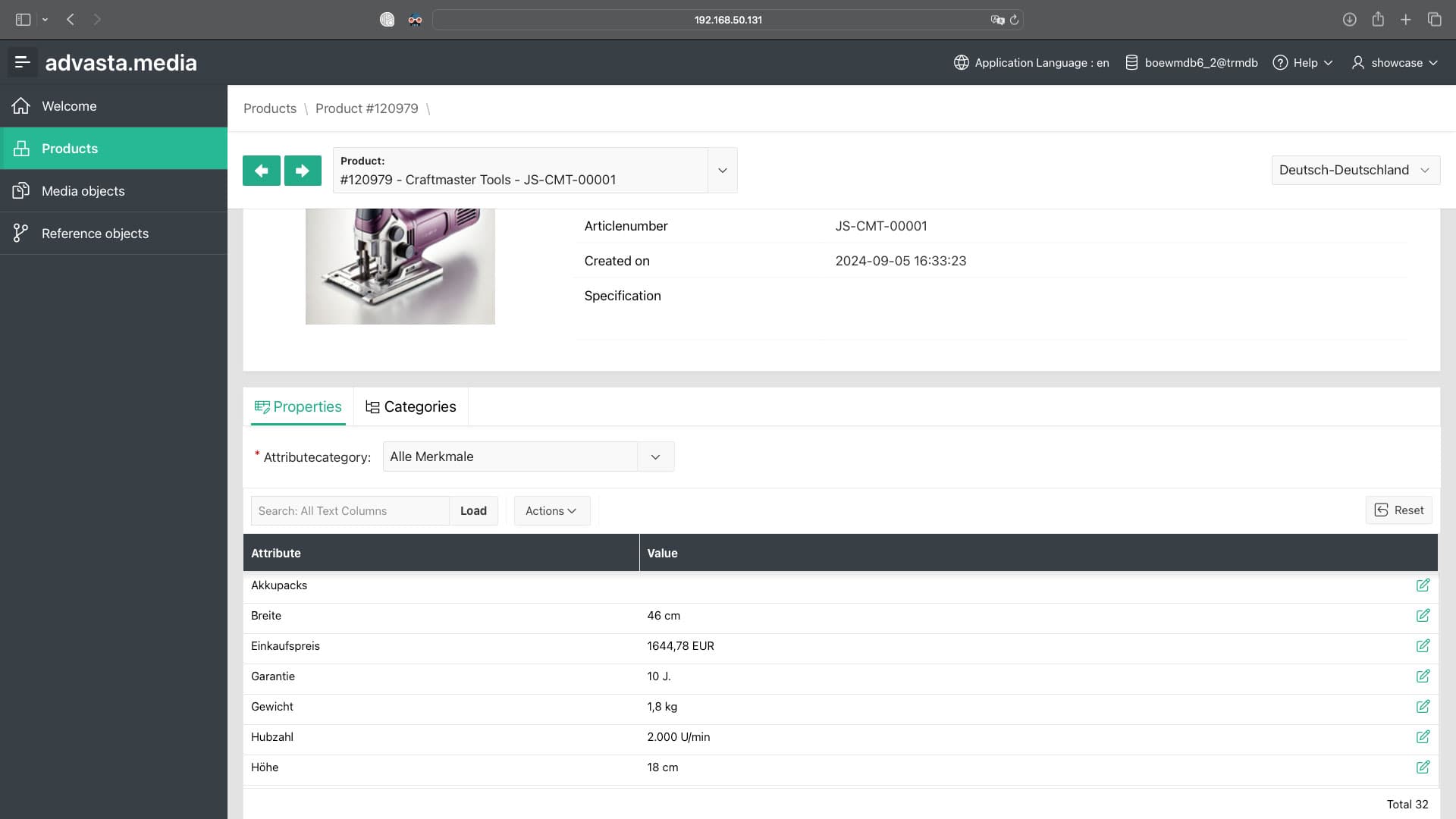Screen dimensions: 1456x819
Task: Click database boewmdb6_2@trmdb indicator
Action: pos(1191,63)
